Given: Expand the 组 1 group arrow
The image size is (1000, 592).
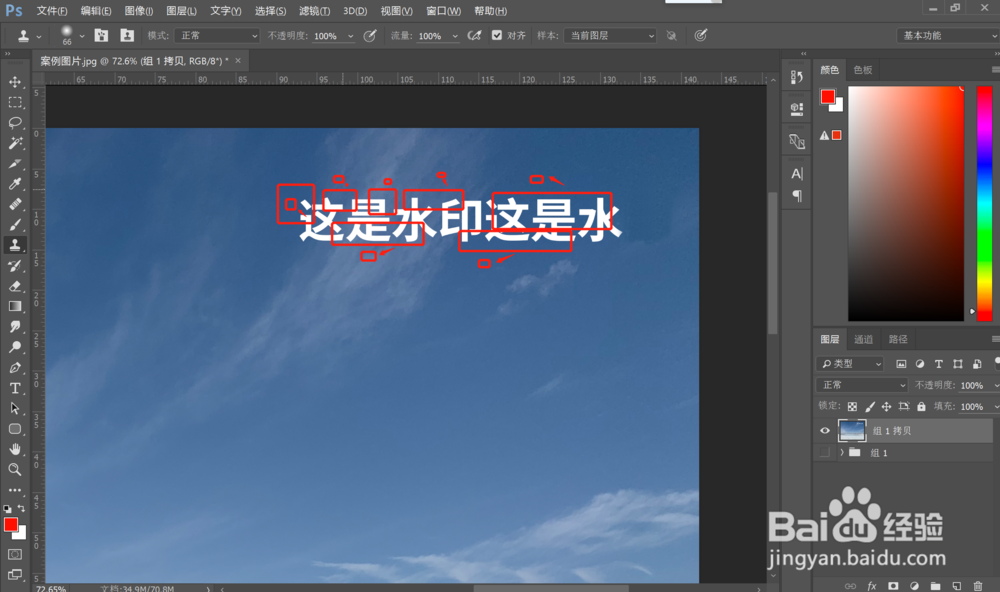Looking at the screenshot, I should pos(840,452).
